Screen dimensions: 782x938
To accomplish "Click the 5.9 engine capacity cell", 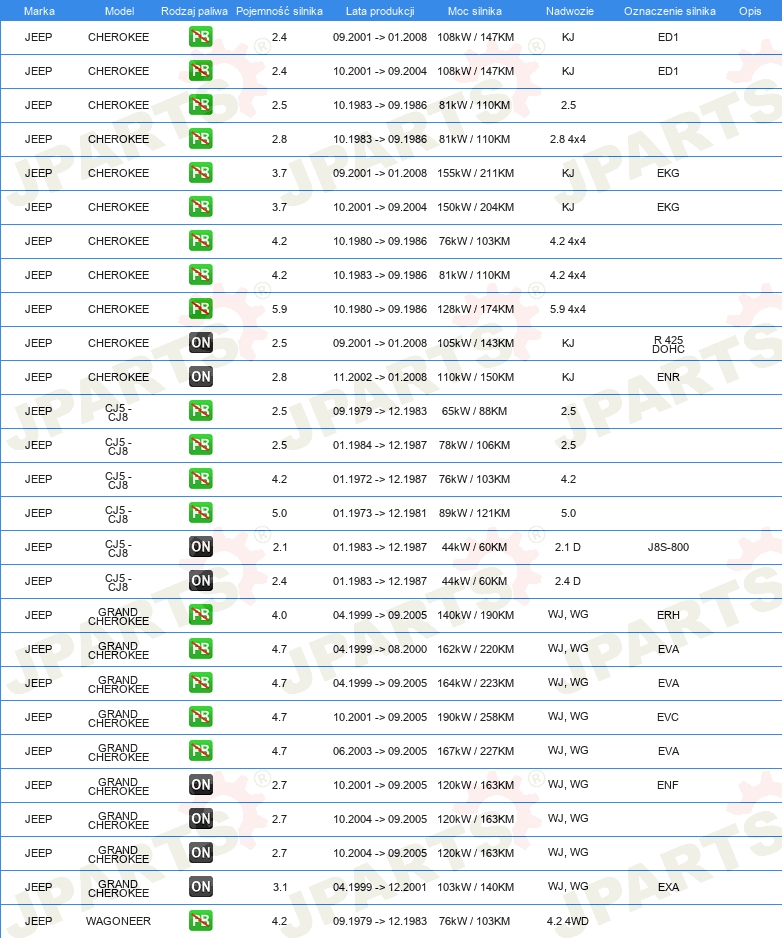I will (279, 309).
